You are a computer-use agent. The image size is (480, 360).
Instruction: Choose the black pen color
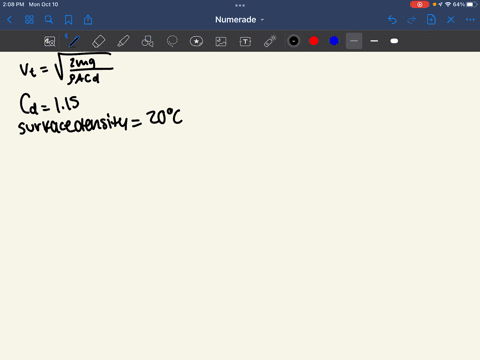294,41
